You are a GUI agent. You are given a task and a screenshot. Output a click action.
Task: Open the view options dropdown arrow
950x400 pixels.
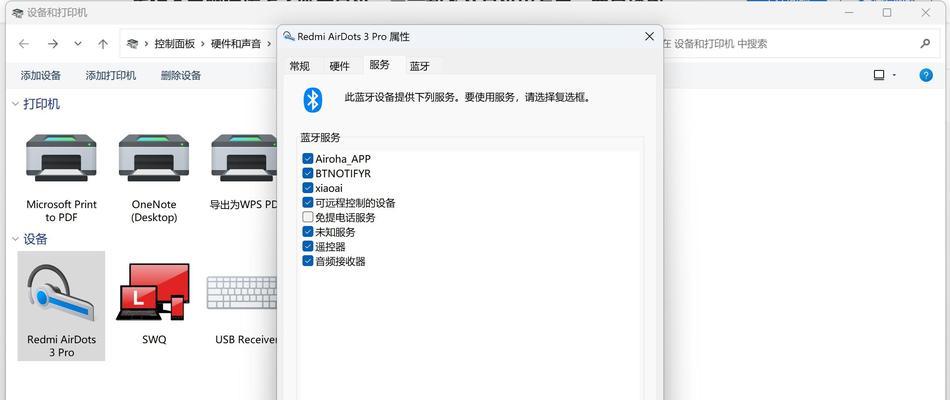pyautogui.click(x=894, y=76)
